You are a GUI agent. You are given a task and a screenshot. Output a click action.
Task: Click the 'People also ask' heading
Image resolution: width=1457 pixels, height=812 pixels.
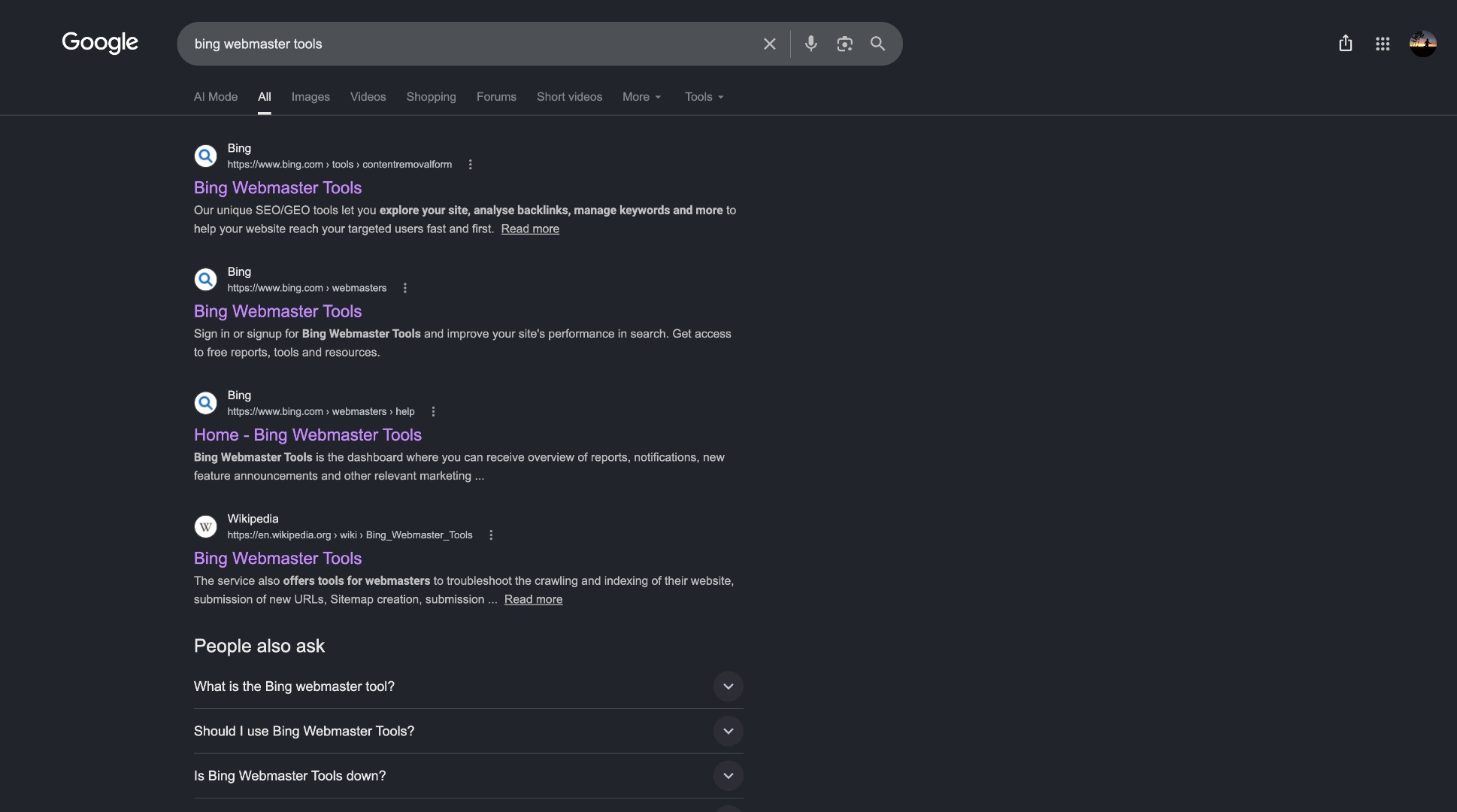point(259,646)
